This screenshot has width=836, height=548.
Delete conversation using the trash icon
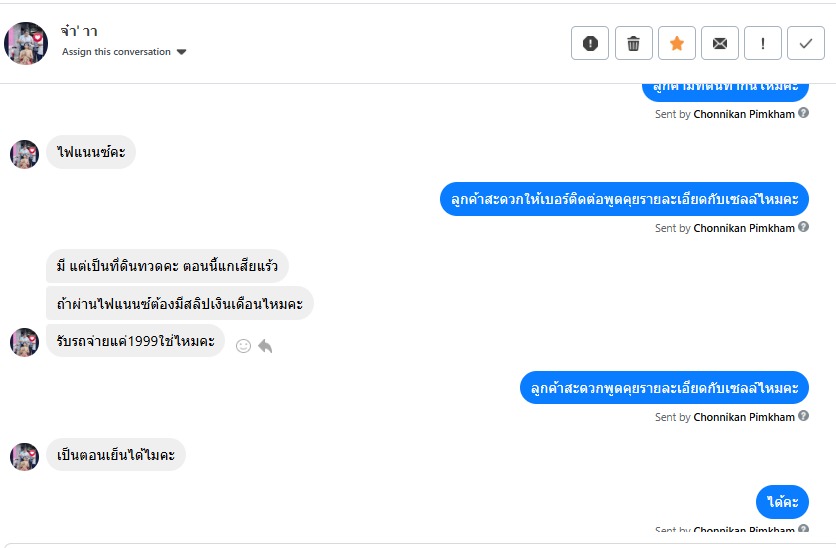[x=633, y=43]
